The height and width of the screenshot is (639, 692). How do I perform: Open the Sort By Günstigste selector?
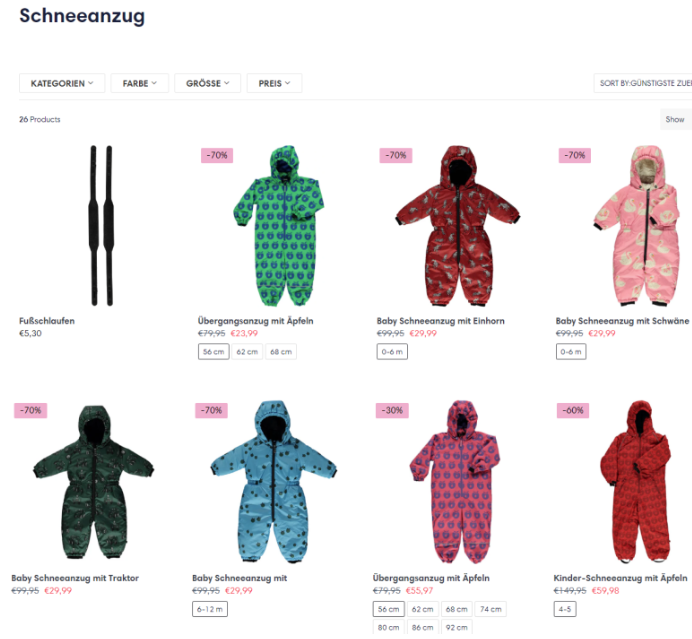point(643,83)
